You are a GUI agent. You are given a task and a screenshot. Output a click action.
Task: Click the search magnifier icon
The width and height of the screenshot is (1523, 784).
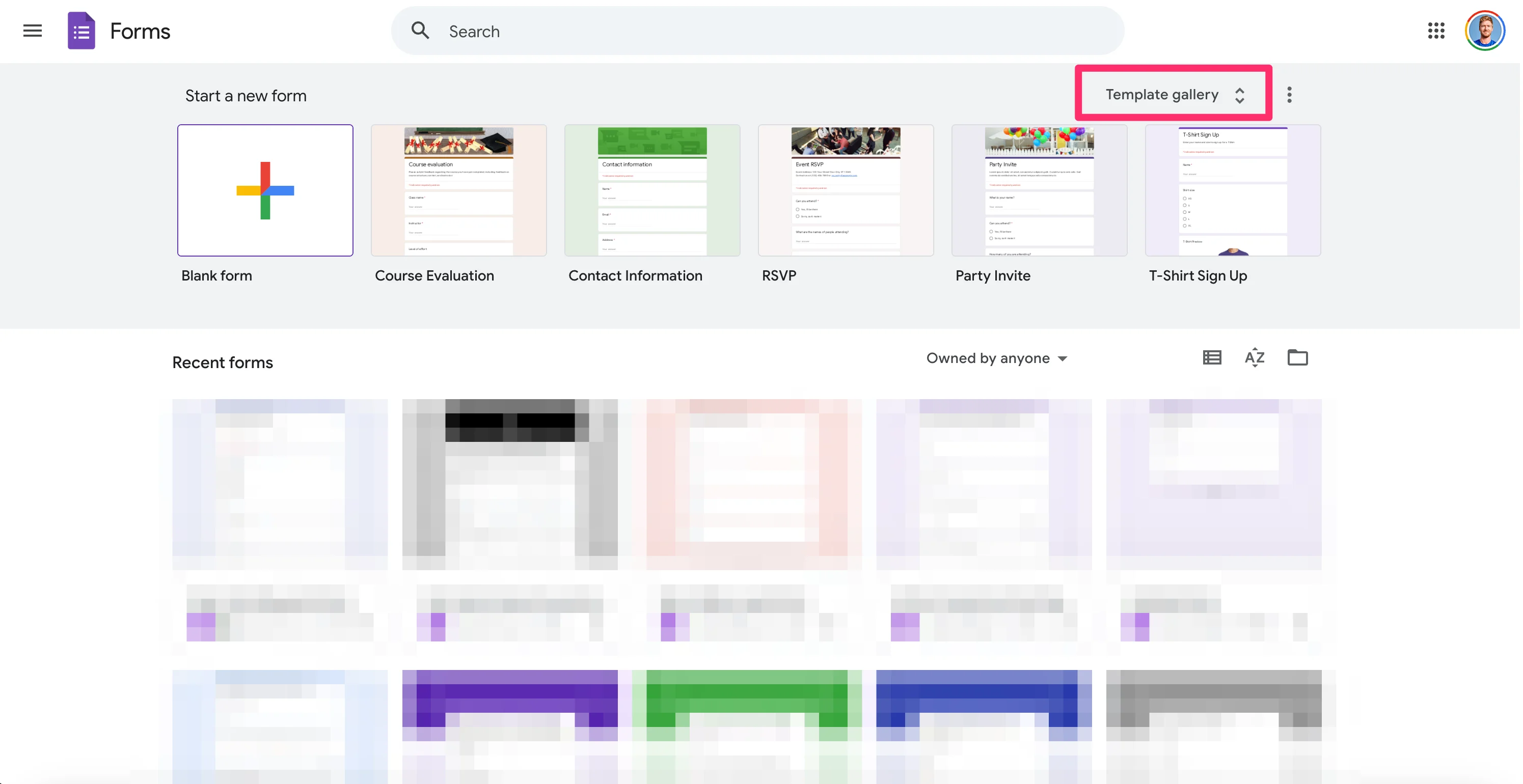(420, 31)
